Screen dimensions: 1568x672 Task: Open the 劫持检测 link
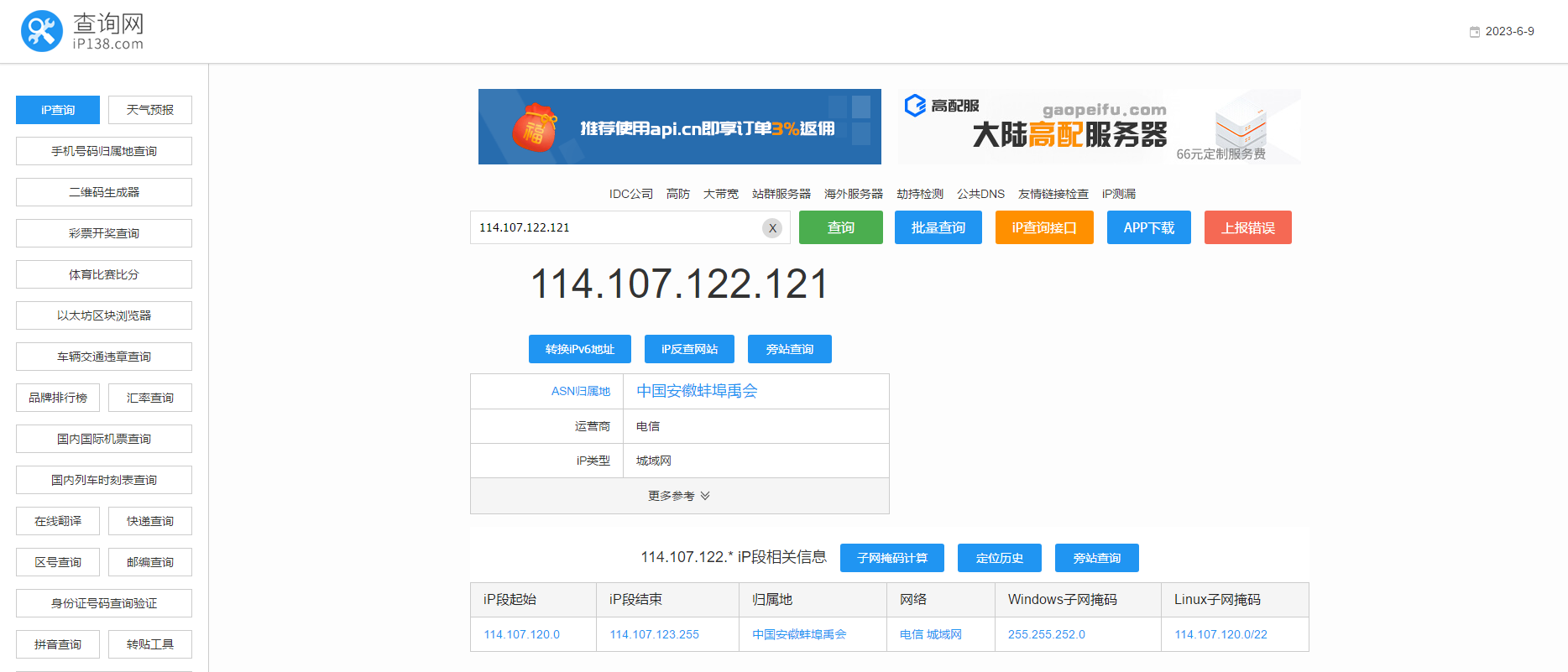pos(920,194)
